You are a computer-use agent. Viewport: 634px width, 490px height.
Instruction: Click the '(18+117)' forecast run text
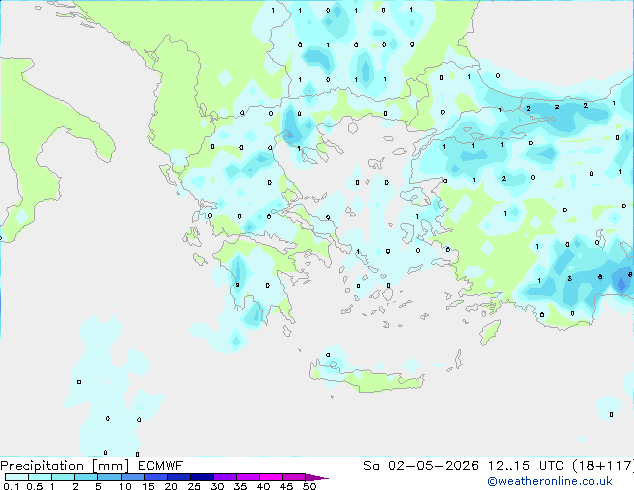(x=603, y=466)
